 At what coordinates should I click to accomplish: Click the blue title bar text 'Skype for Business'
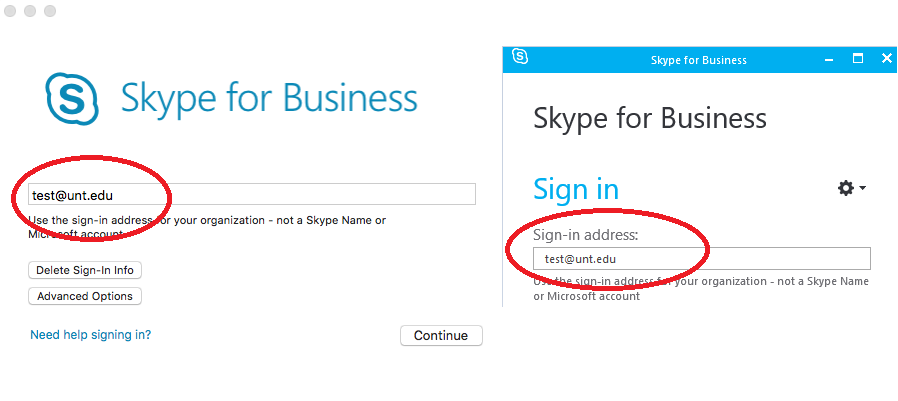[x=698, y=60]
